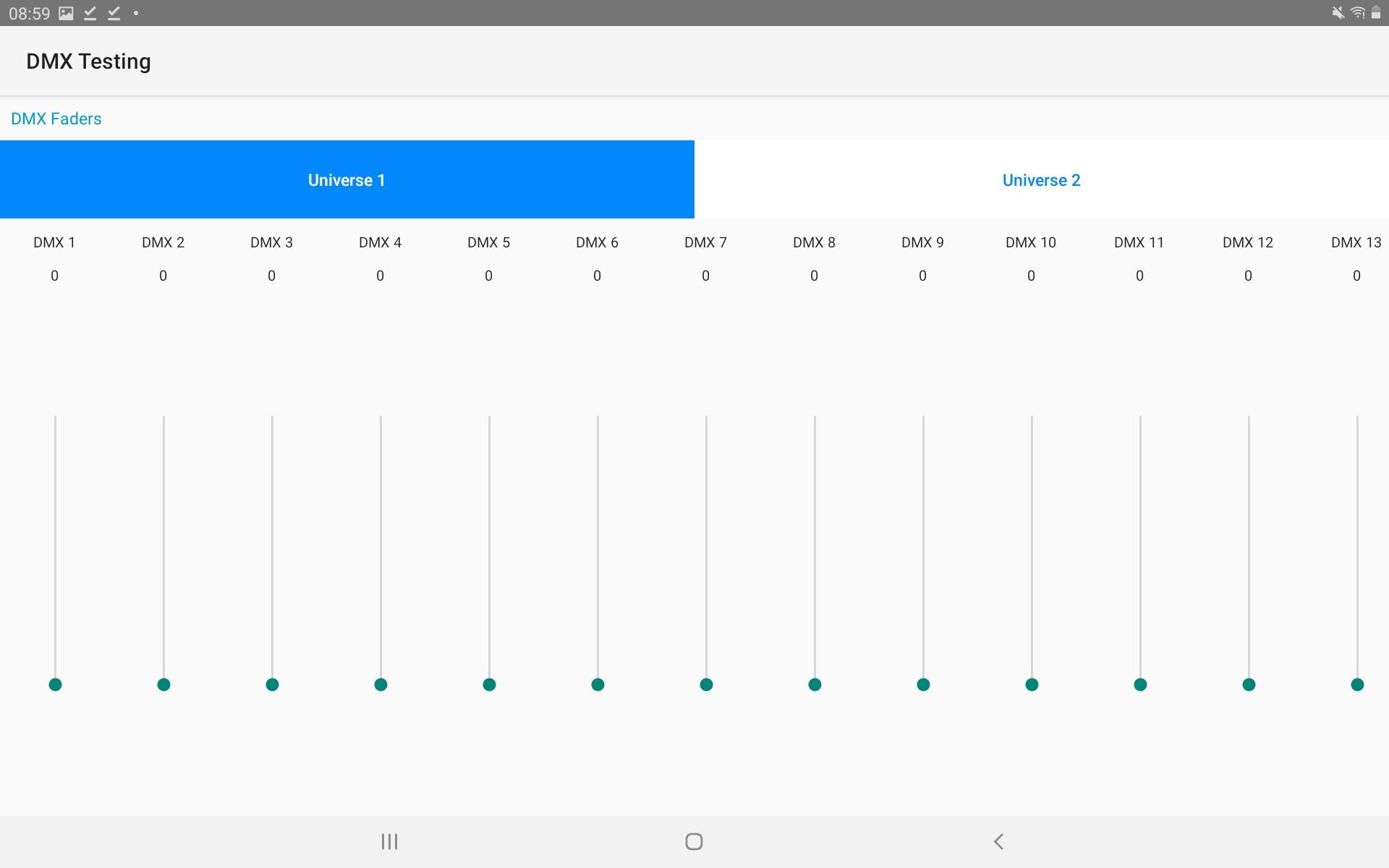Click the DMX 13 fader handle
The height and width of the screenshot is (868, 1389).
click(1357, 684)
